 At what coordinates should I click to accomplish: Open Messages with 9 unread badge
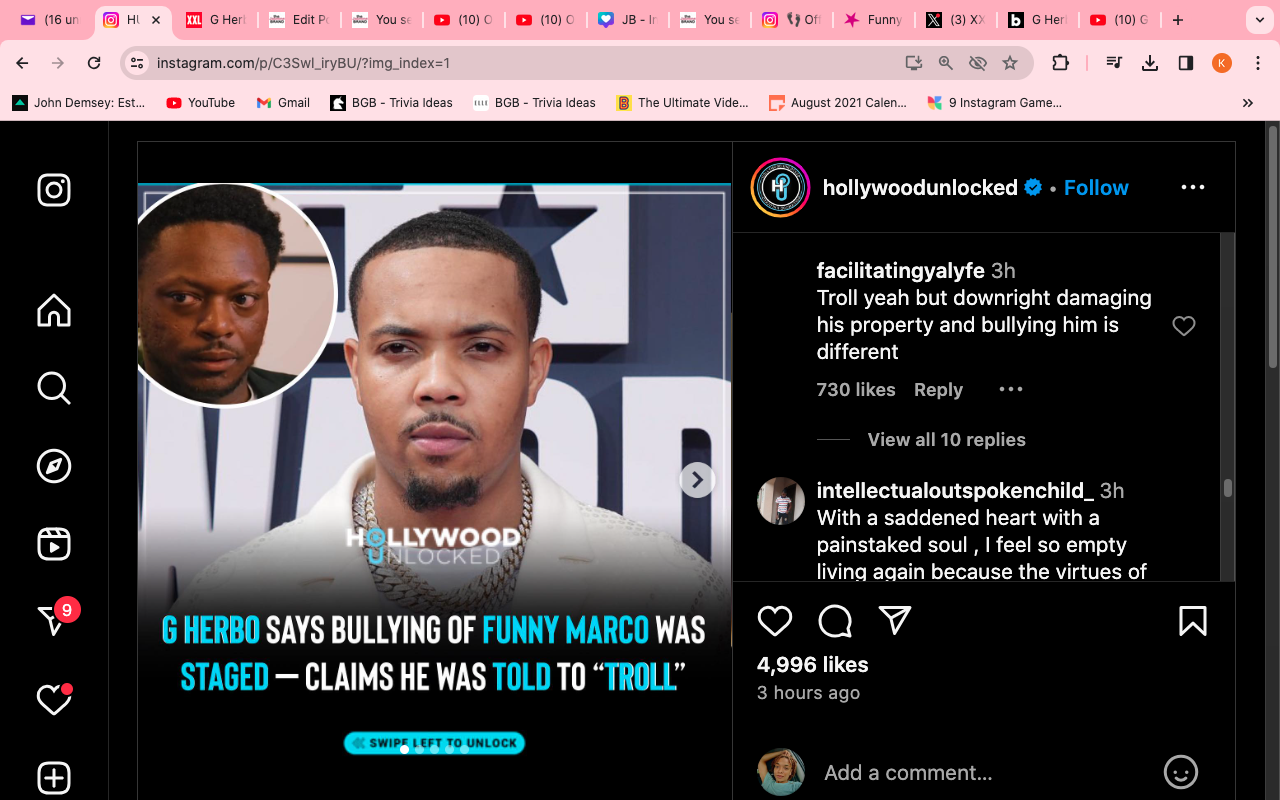[56, 620]
